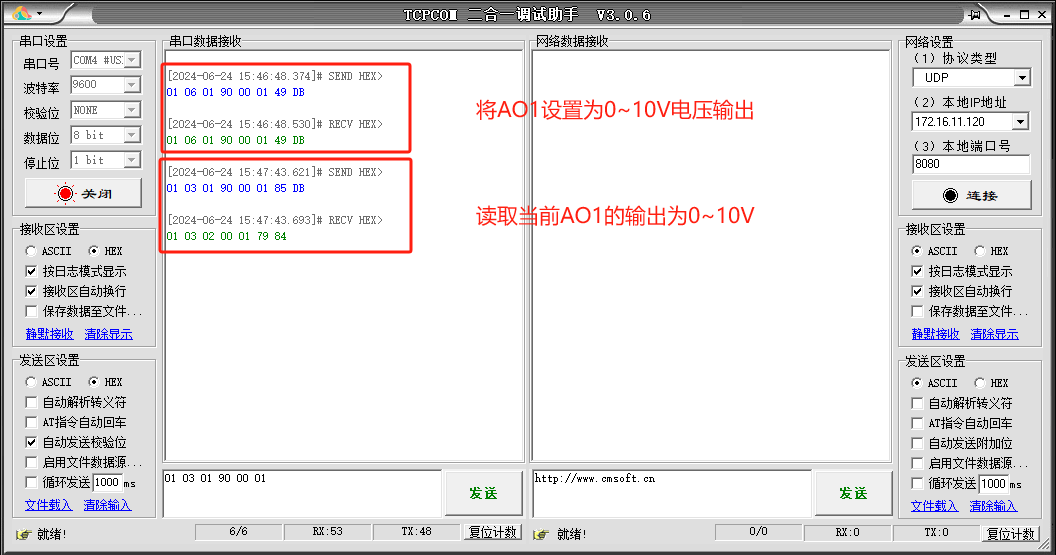This screenshot has width=1056, height=555.
Task: Click the serial 发送 button
Action: pos(484,494)
